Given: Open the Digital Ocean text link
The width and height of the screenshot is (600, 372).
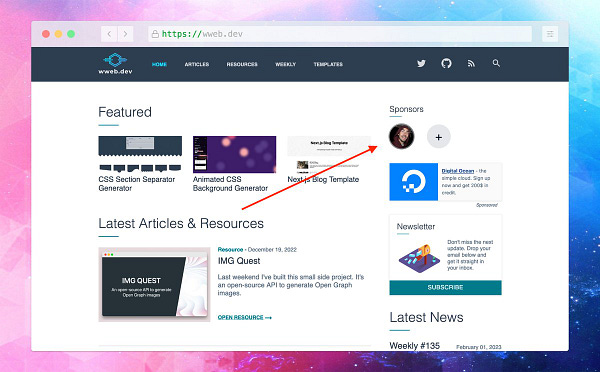Looking at the screenshot, I should (x=458, y=171).
